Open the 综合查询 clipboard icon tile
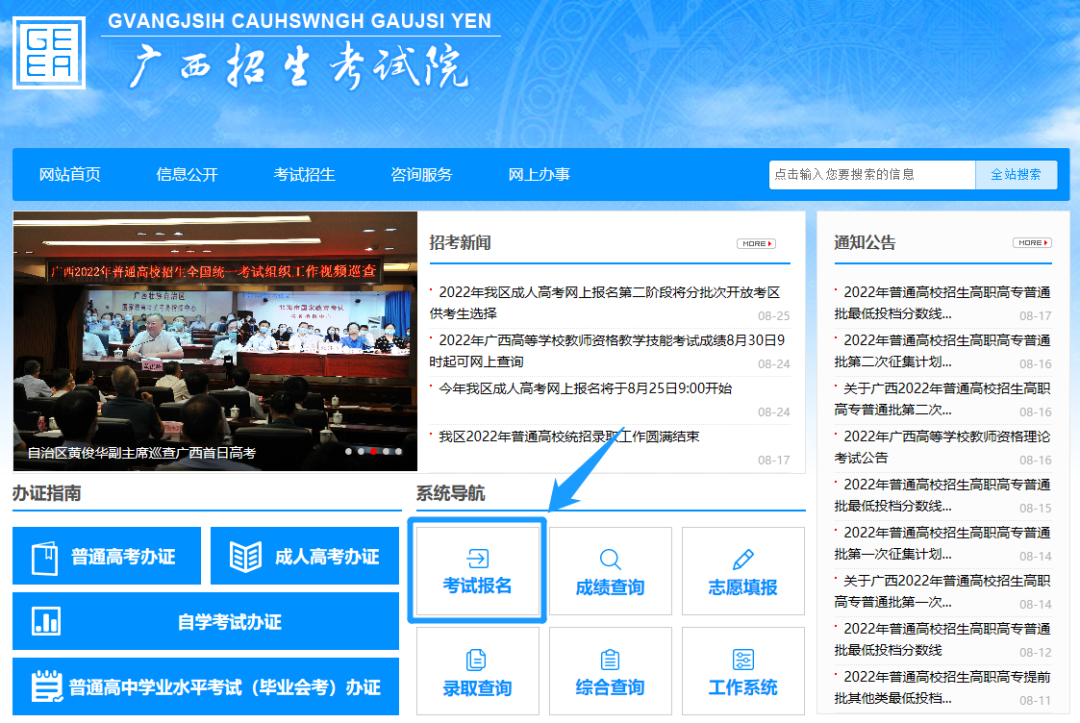The image size is (1080, 723). point(610,660)
